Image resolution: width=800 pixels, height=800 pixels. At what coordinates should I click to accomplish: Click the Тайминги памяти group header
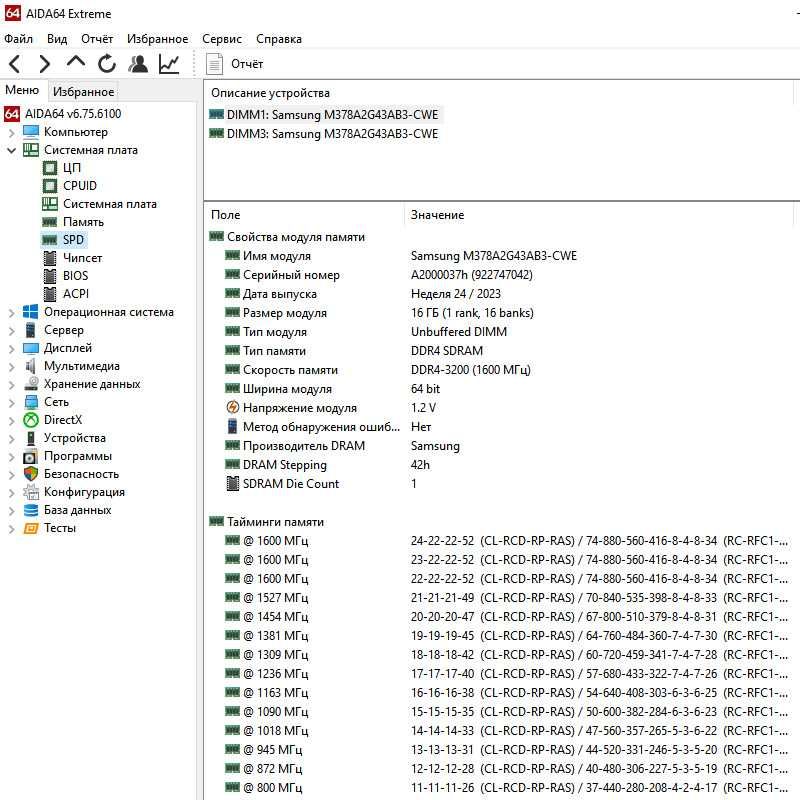coord(275,521)
